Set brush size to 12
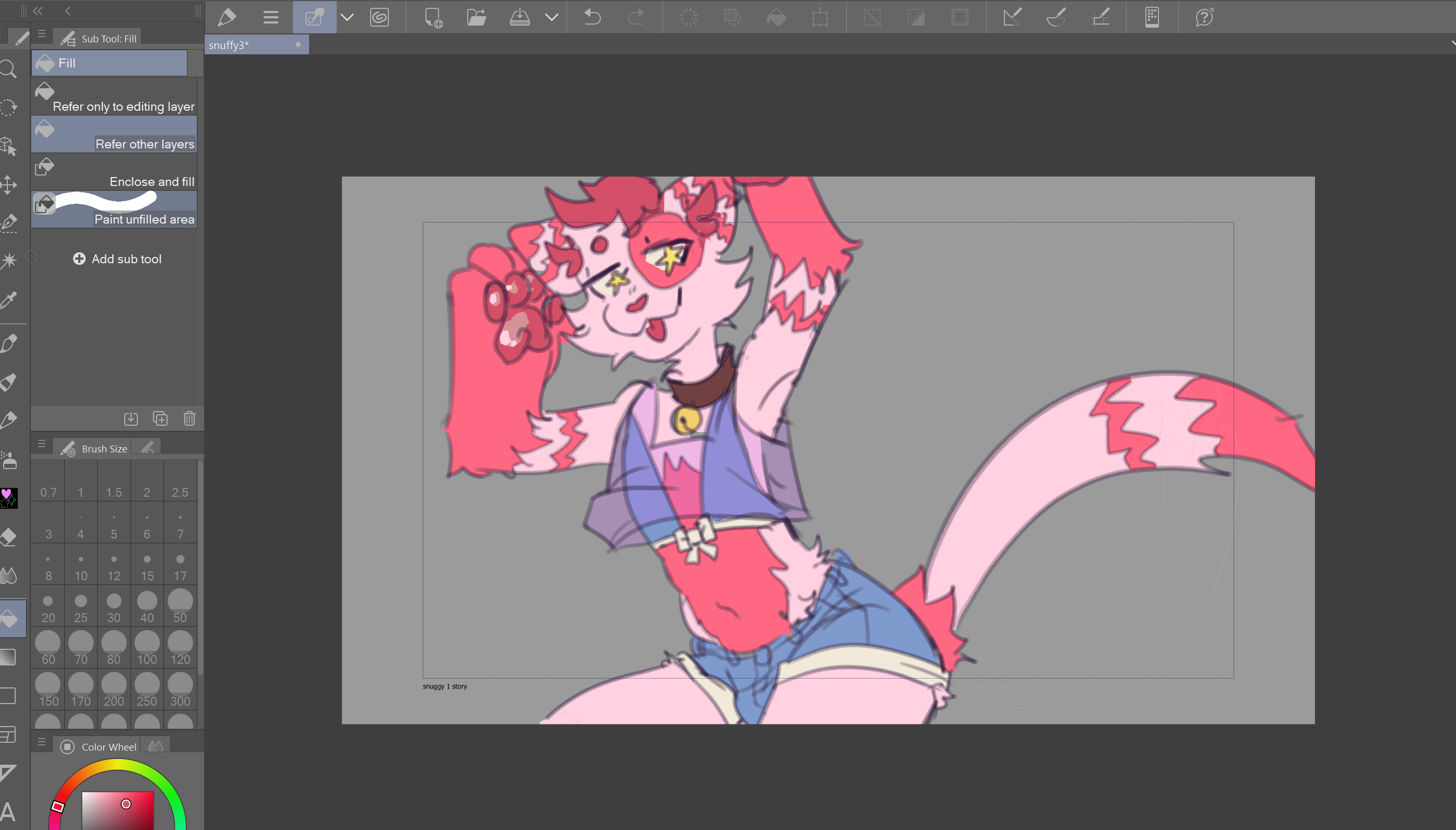Screen dimensions: 1456x830 (x=114, y=565)
